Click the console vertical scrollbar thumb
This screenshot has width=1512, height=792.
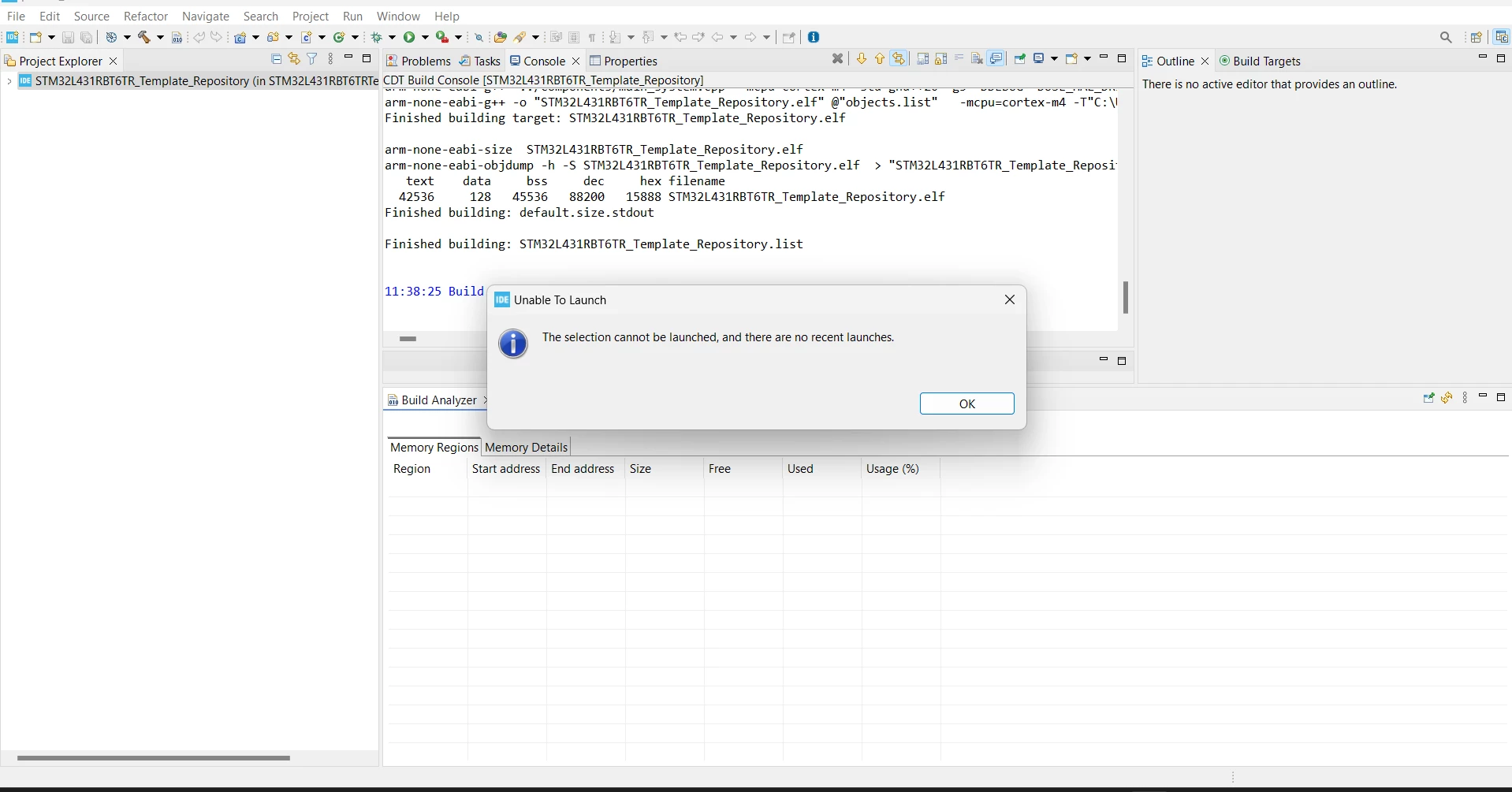pos(1125,297)
